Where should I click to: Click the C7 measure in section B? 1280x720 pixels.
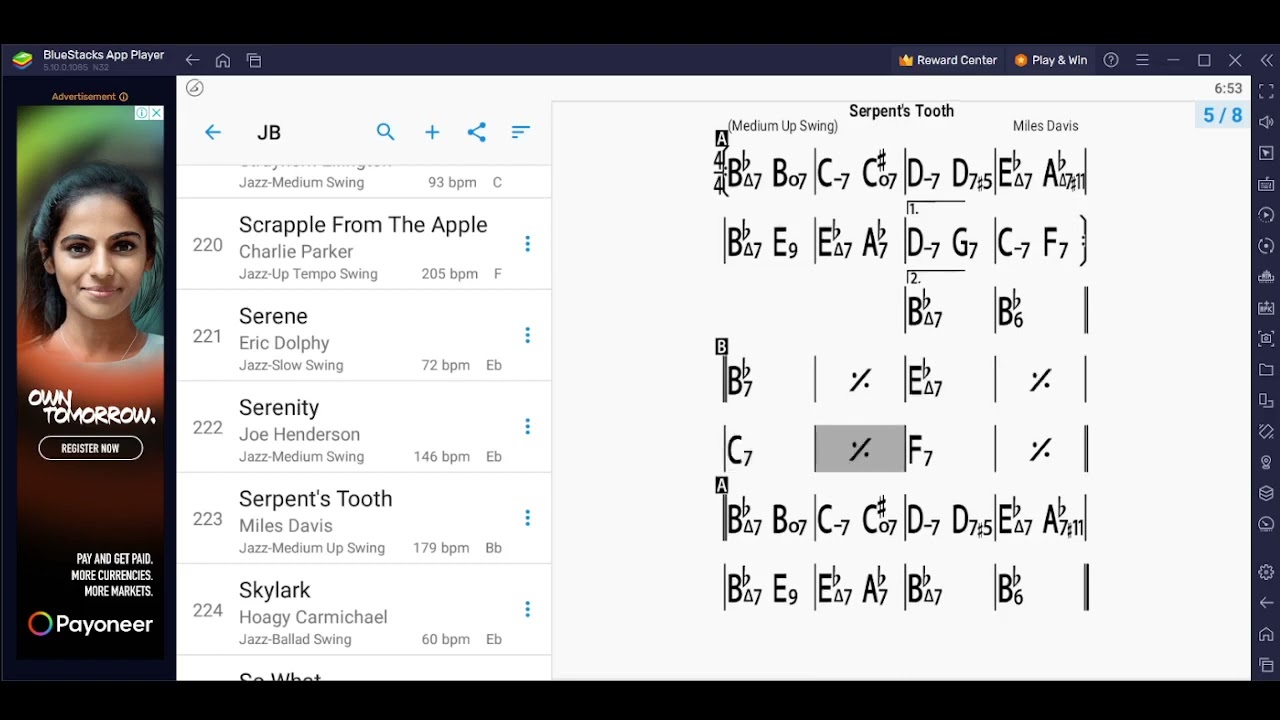pyautogui.click(x=769, y=449)
